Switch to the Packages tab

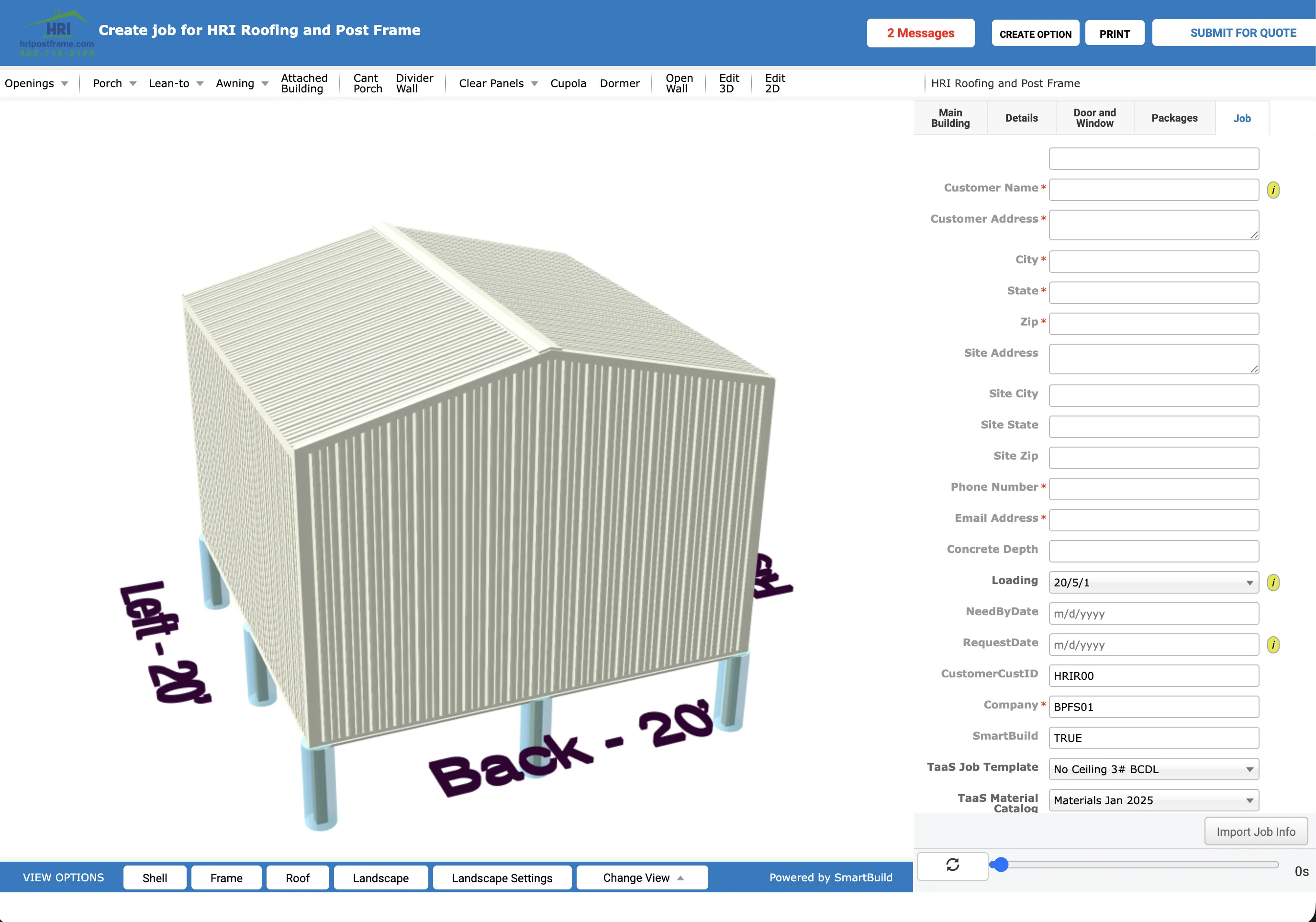(x=1174, y=118)
